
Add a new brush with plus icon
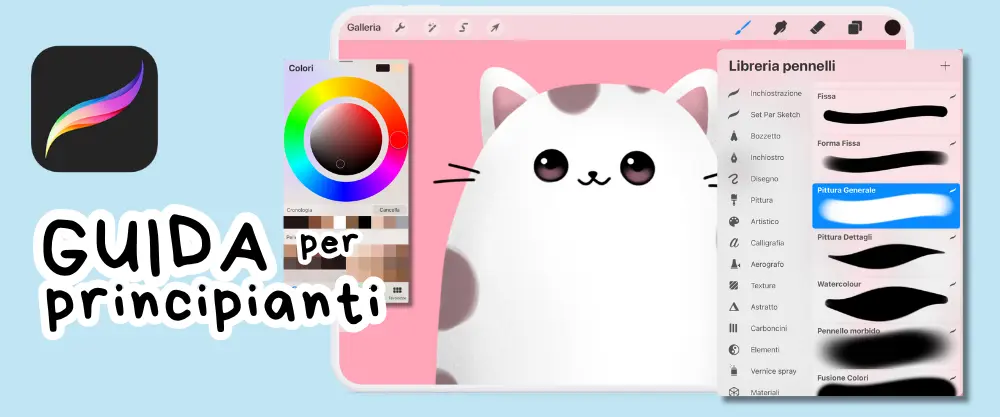(x=945, y=66)
